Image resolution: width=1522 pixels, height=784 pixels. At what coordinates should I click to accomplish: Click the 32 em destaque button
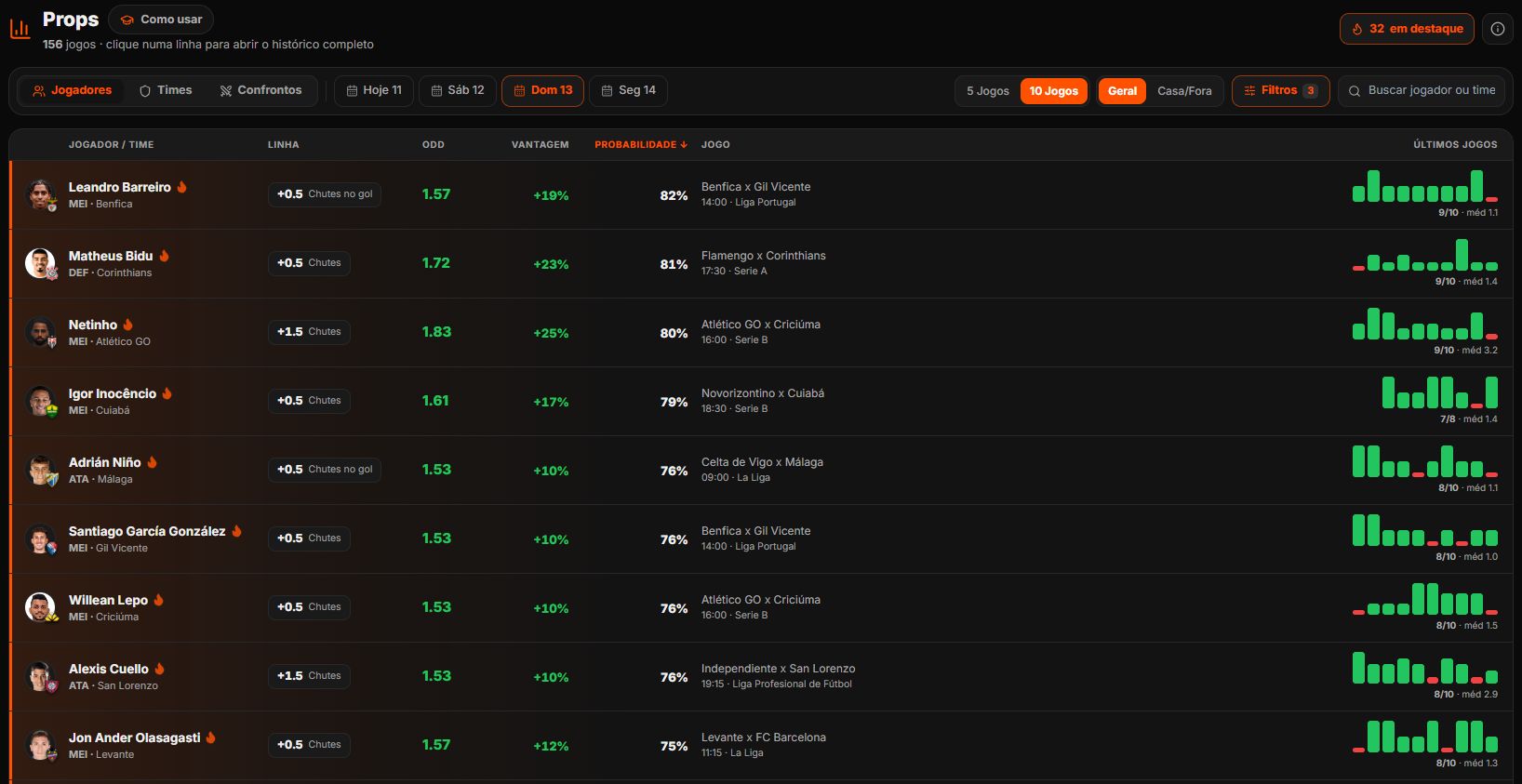coord(1407,29)
